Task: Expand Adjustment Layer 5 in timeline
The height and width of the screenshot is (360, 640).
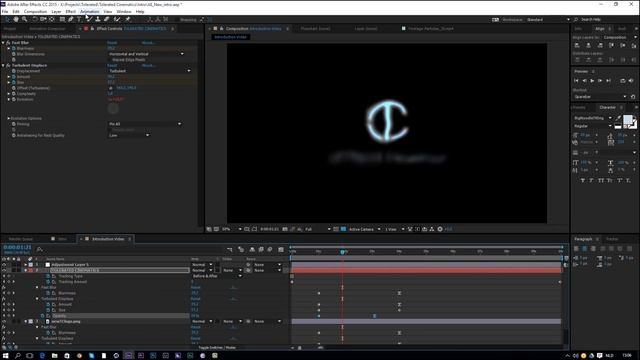Action: (x=25, y=264)
